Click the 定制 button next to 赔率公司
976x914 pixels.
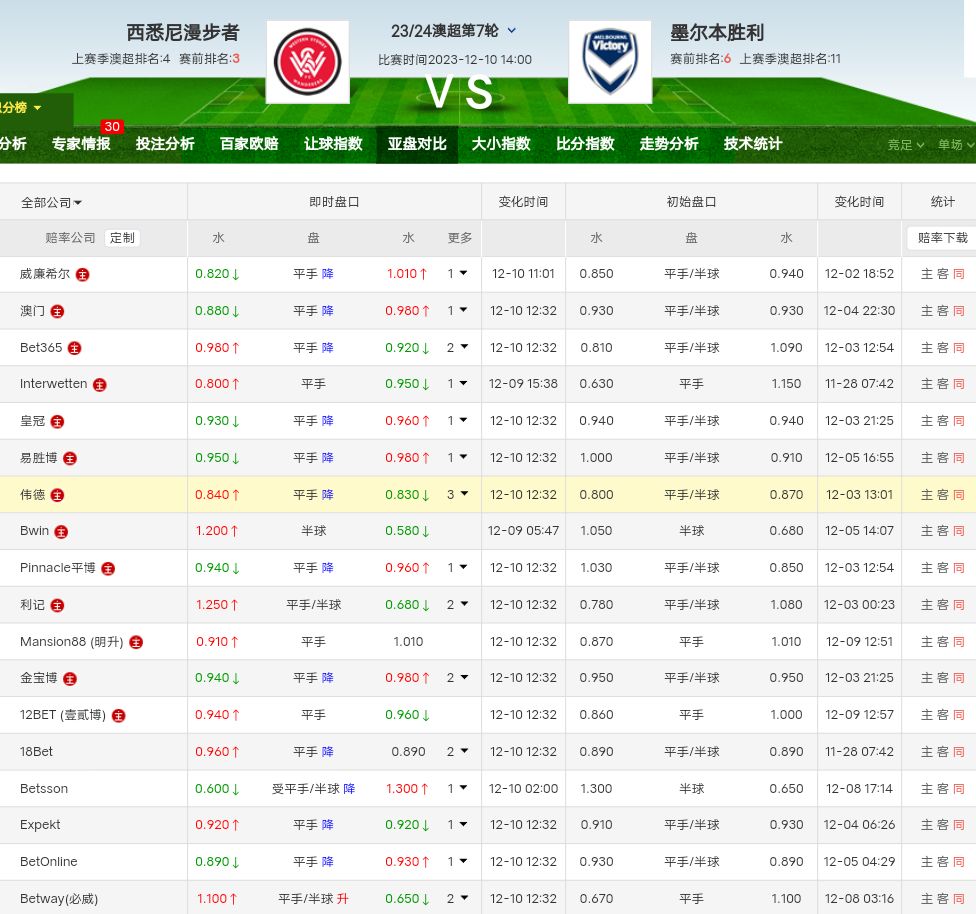click(x=122, y=238)
